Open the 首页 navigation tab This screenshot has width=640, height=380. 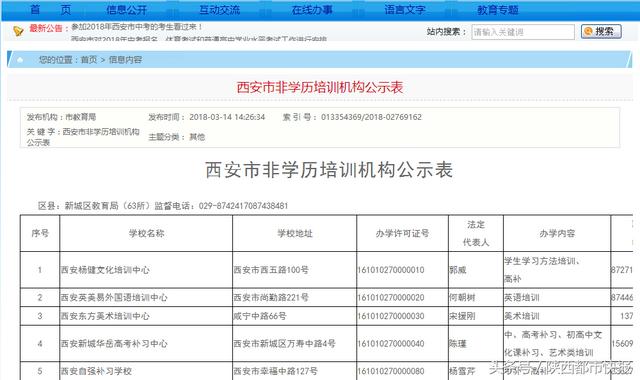click(x=51, y=9)
